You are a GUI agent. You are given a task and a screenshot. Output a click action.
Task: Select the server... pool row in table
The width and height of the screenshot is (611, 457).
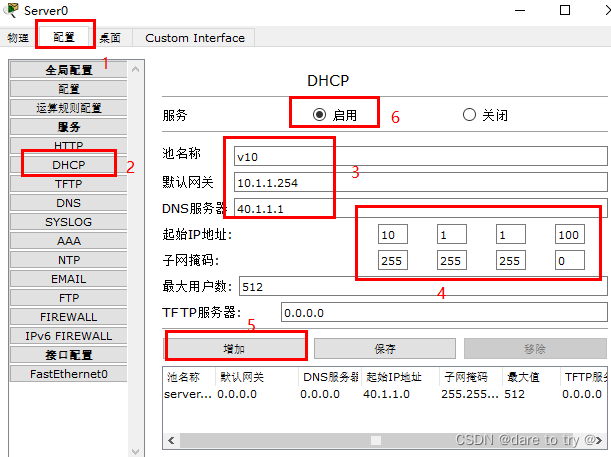[385, 394]
